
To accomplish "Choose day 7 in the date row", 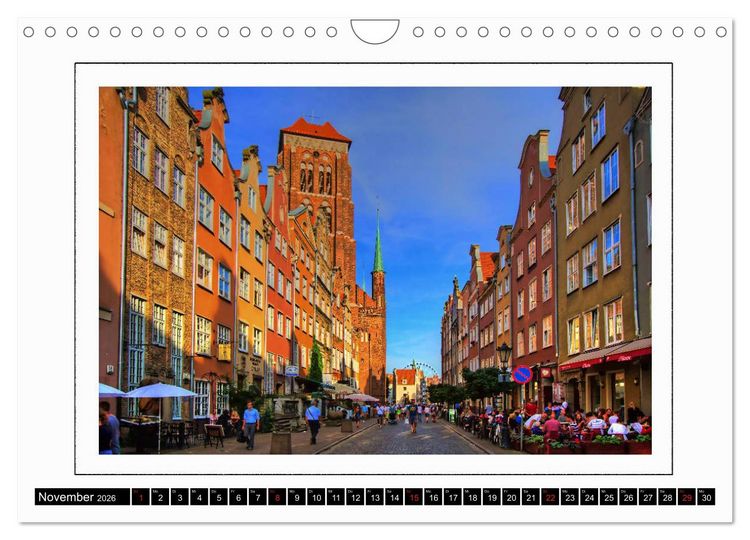I will [x=258, y=496].
